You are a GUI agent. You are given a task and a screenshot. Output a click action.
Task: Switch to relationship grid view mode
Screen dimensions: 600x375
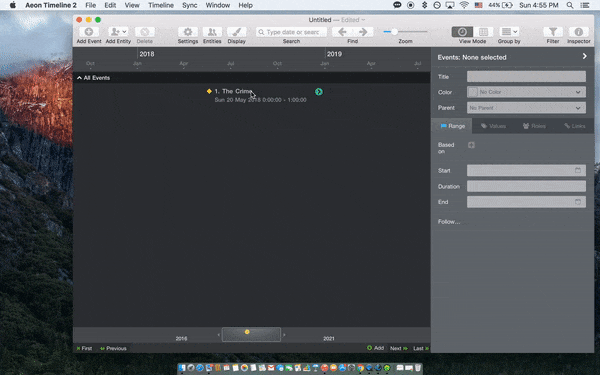pos(483,32)
